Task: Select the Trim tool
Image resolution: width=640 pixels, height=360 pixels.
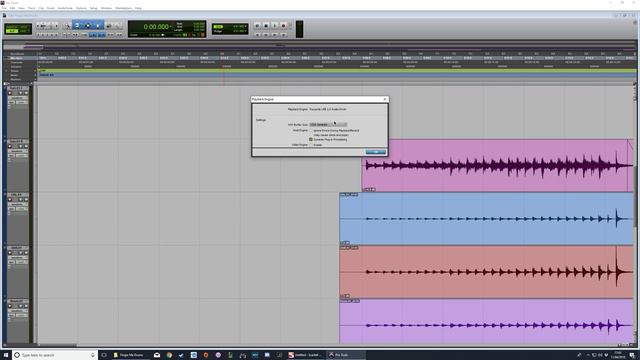Action: click(77, 26)
